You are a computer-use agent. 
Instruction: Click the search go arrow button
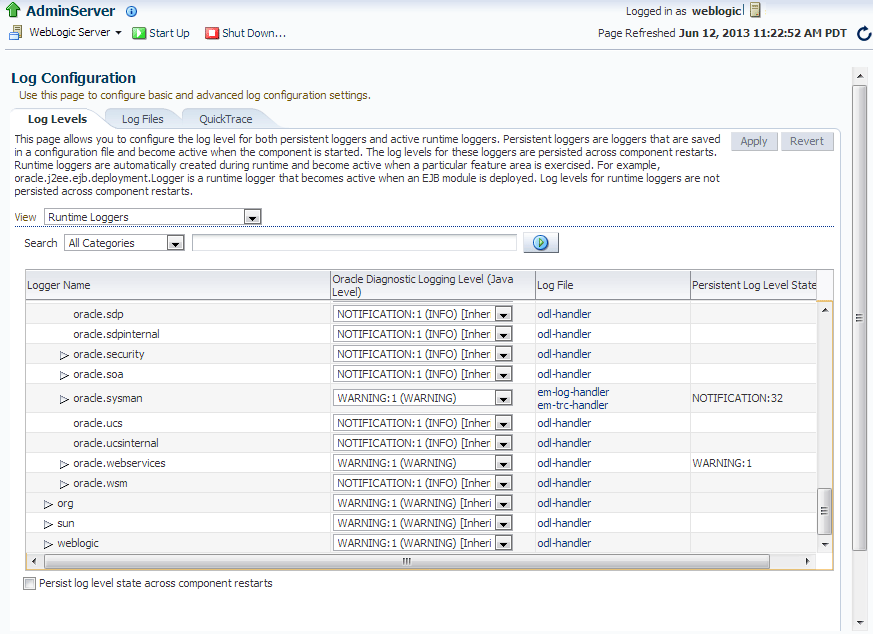pyautogui.click(x=540, y=242)
